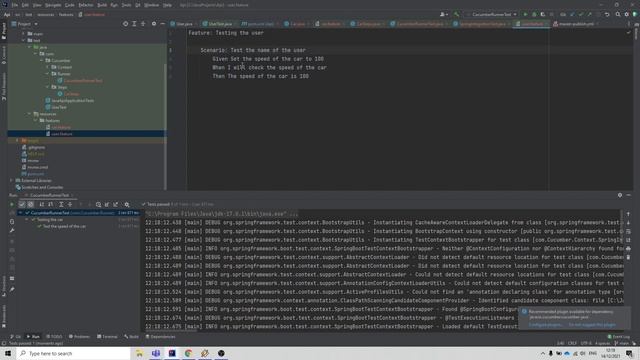Select 'Test the speed of the car' result

(64, 227)
